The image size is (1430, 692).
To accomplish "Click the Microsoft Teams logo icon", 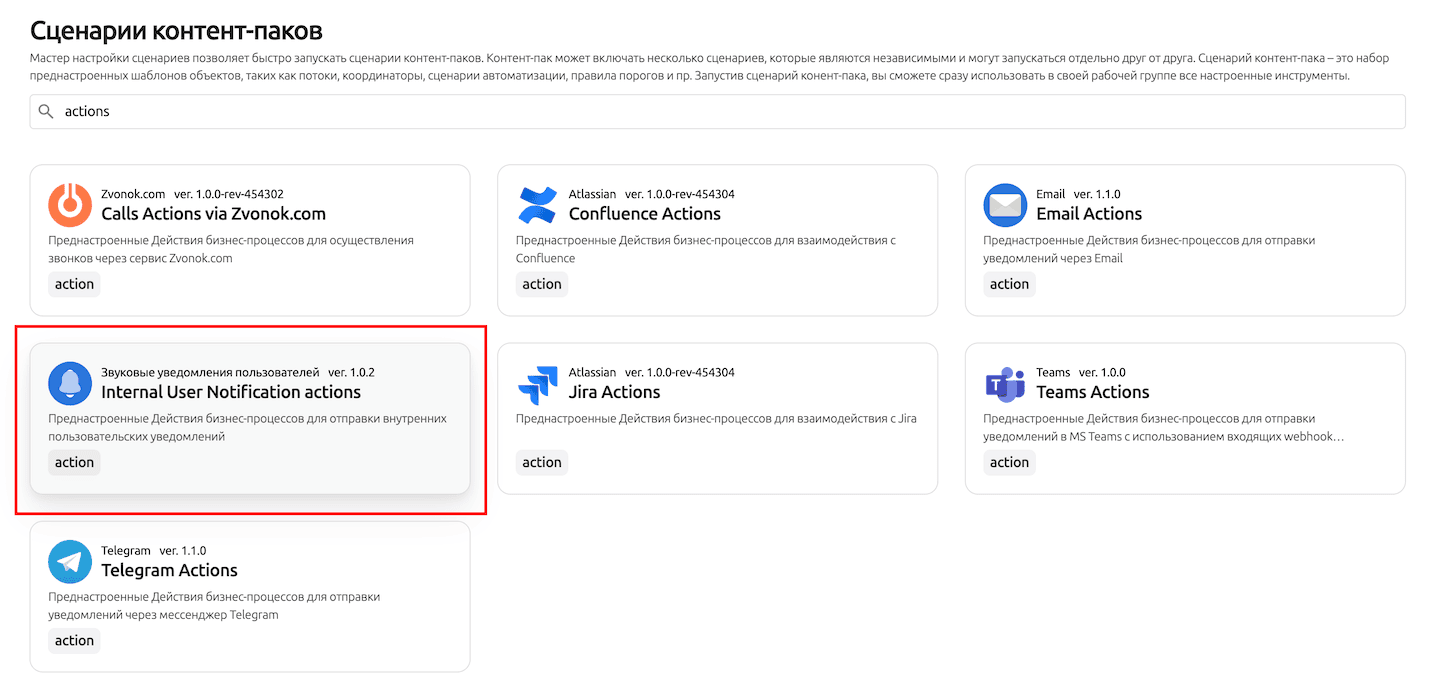I will coord(1004,383).
